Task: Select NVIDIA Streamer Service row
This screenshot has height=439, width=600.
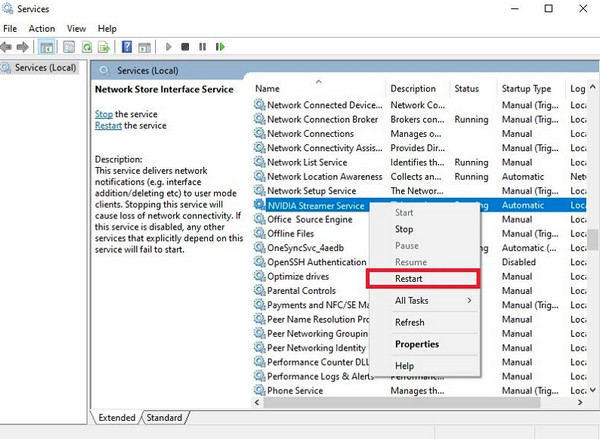Action: [419, 205]
